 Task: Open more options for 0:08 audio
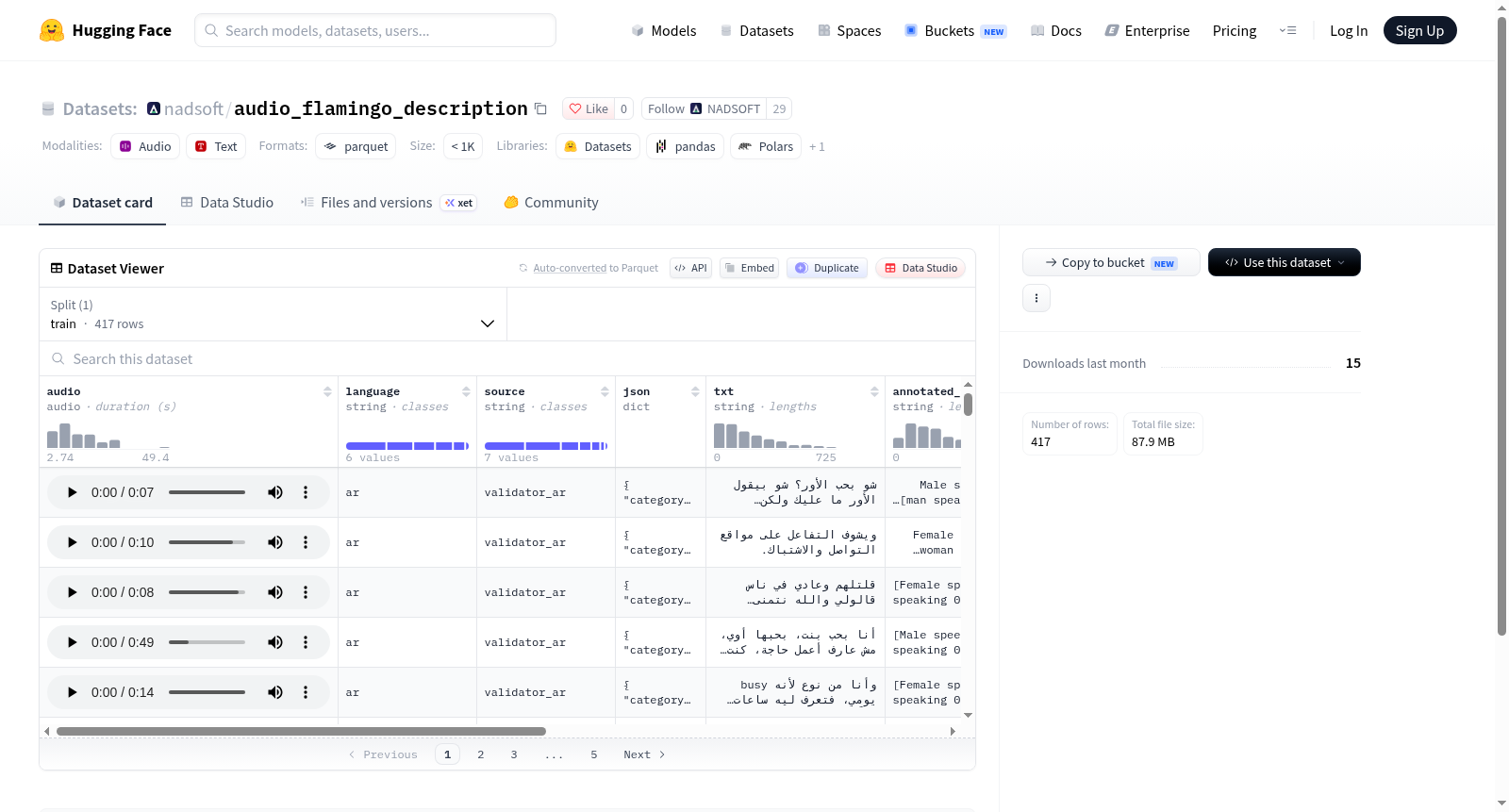[306, 592]
